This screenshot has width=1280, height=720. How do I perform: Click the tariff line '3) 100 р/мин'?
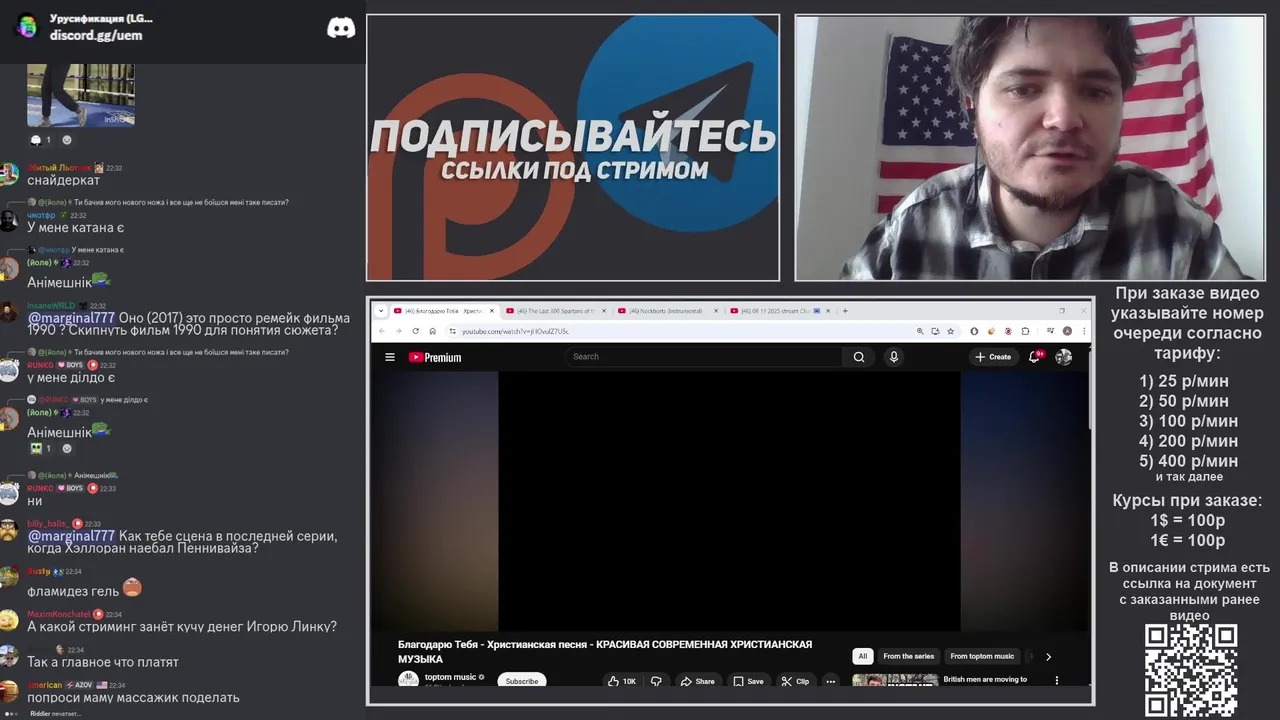(1188, 421)
